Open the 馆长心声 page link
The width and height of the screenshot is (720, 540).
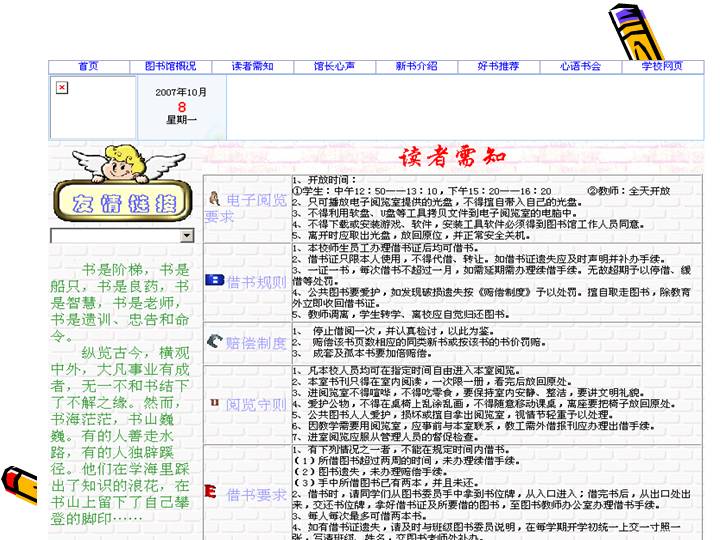tap(335, 66)
